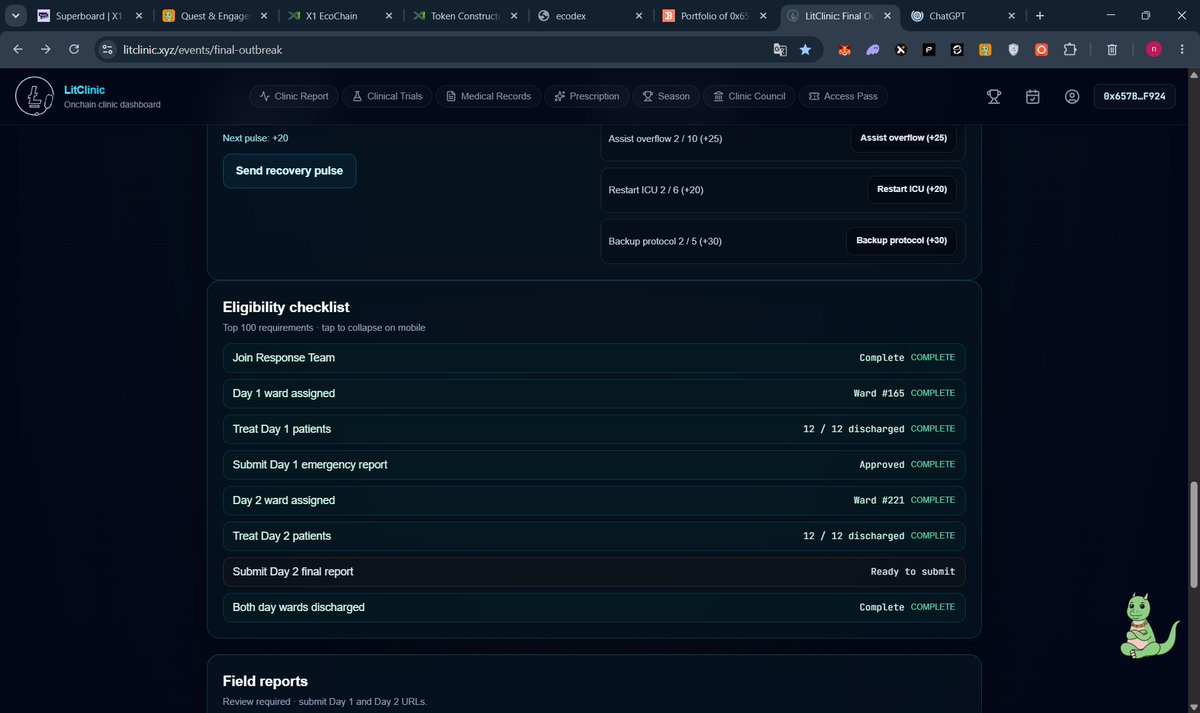Open the gray shield extension icon
The height and width of the screenshot is (713, 1200).
1013,49
